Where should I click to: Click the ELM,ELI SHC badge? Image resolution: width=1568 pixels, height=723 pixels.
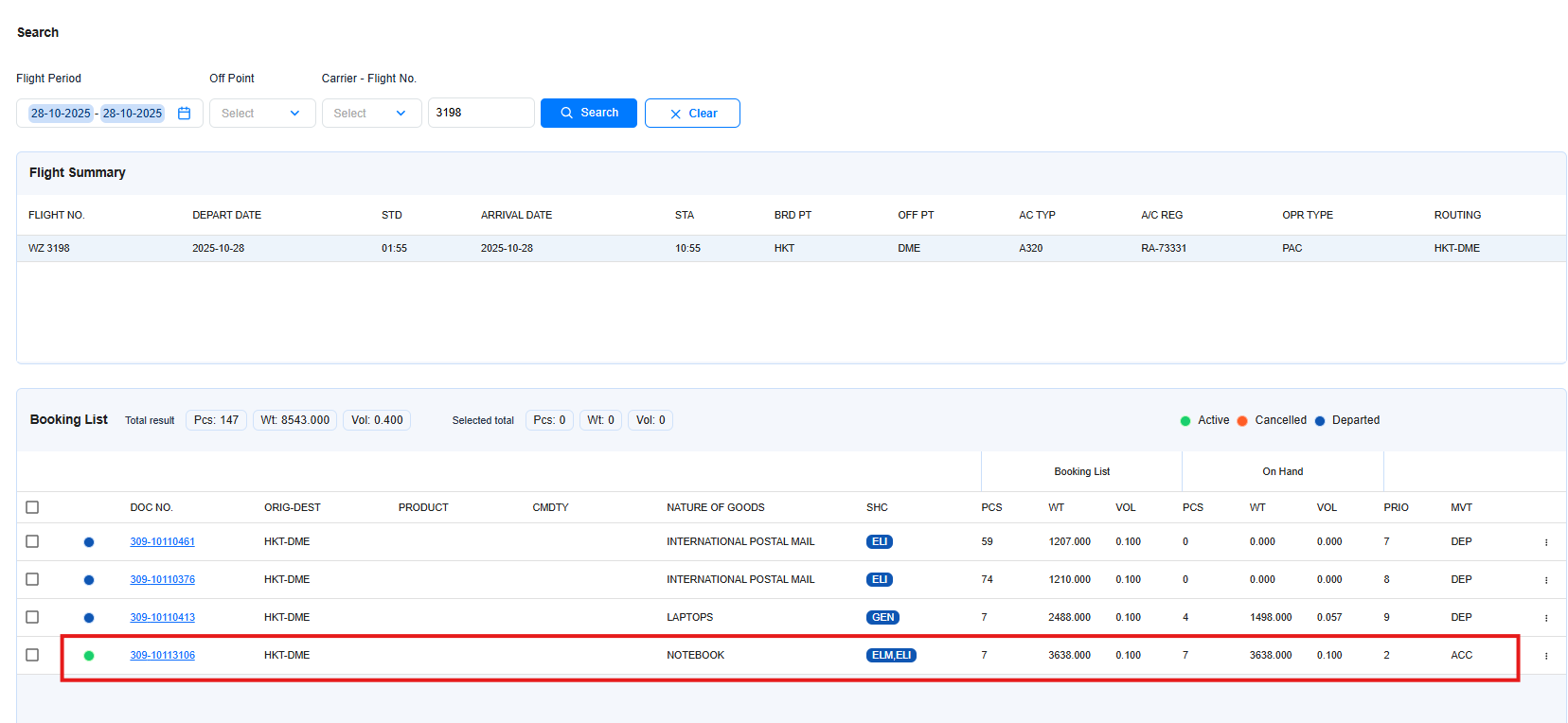pos(890,656)
